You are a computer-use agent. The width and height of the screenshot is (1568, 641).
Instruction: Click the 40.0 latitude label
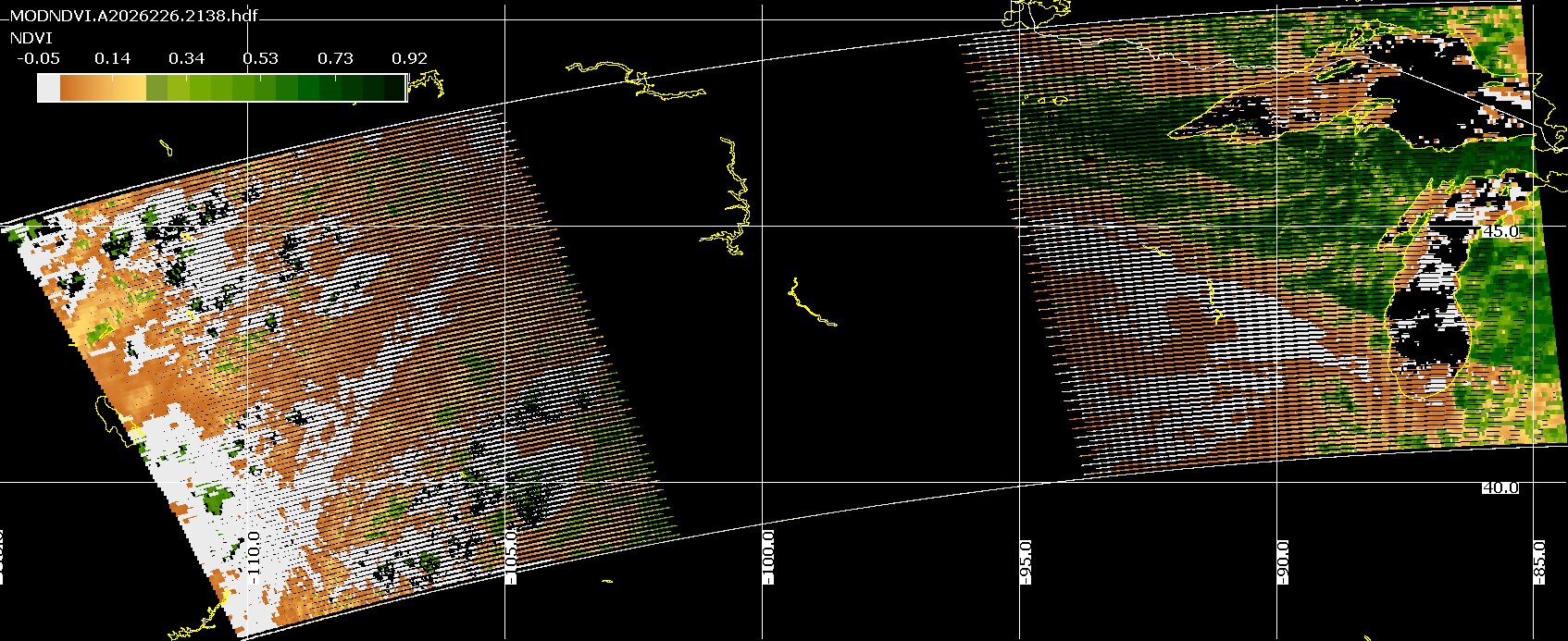(x=1500, y=487)
